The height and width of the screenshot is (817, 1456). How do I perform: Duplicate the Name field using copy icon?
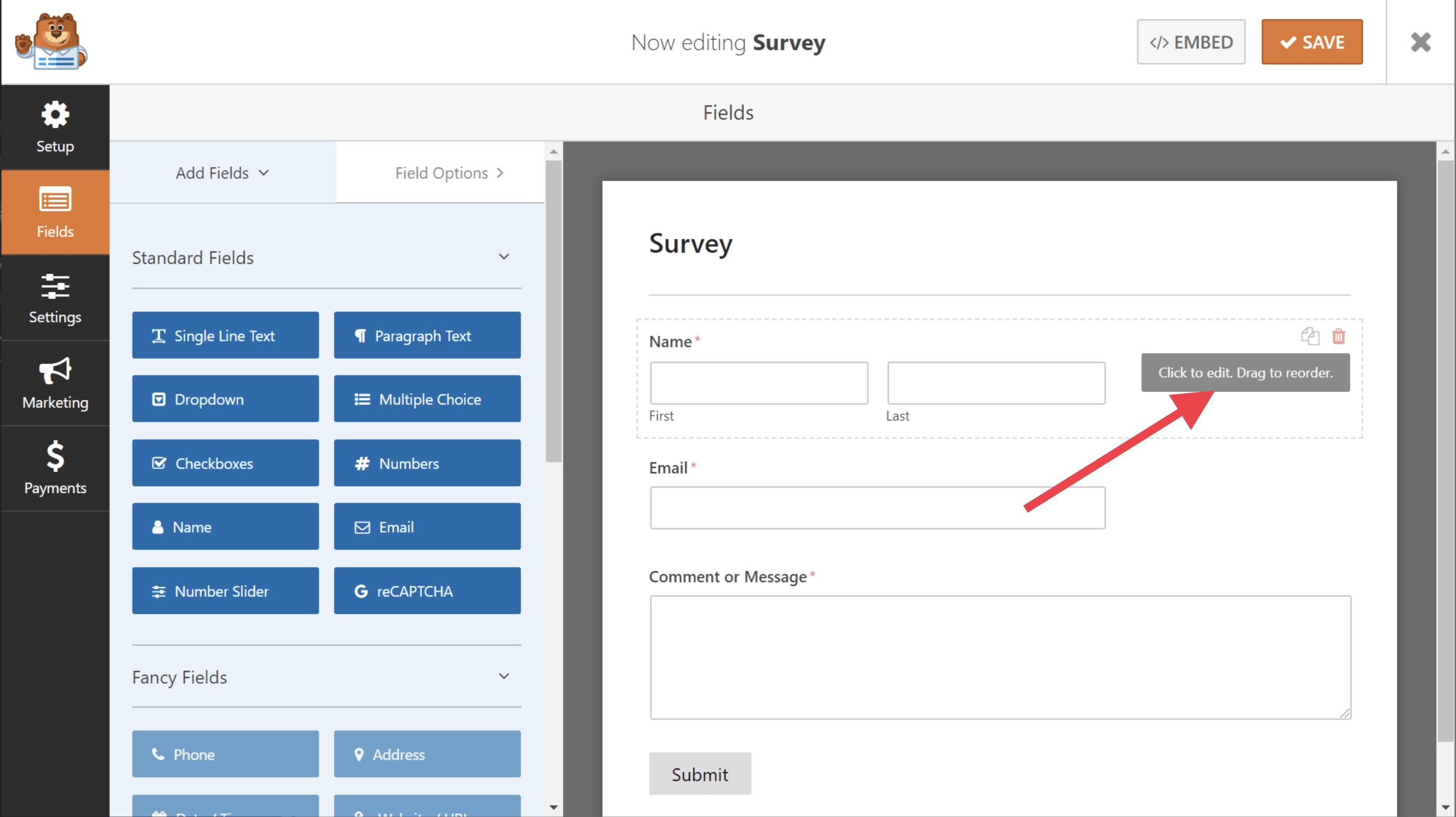click(1309, 336)
